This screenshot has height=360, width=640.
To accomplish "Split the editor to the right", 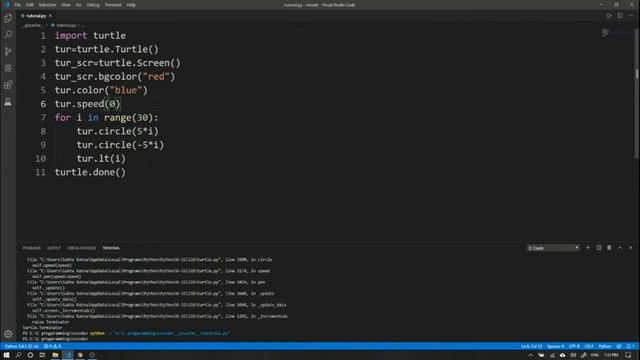I will coord(620,16).
